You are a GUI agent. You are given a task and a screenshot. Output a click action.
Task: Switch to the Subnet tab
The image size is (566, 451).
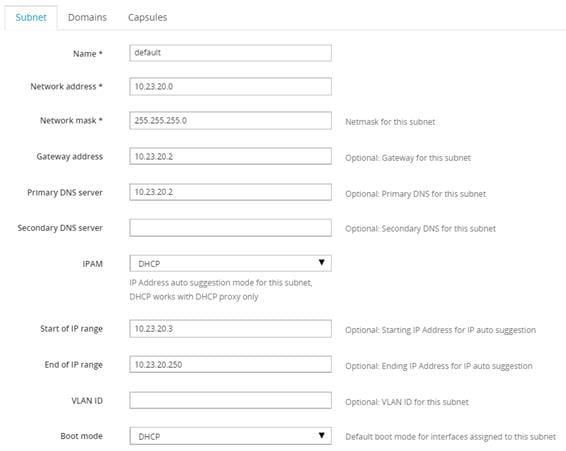point(31,17)
